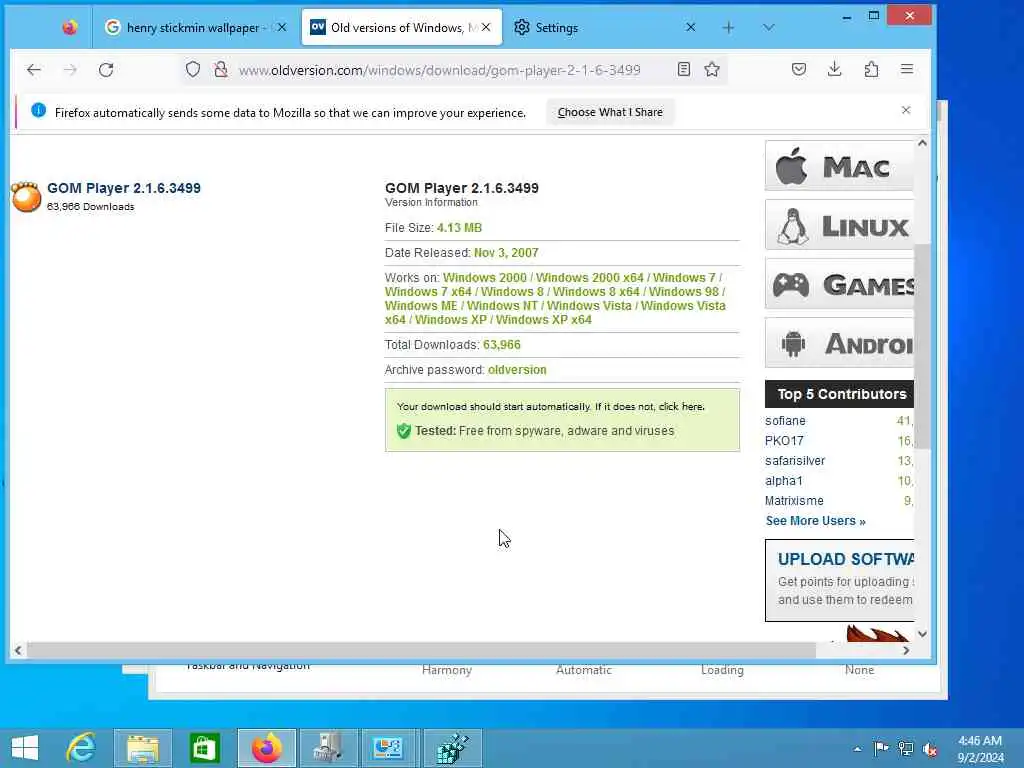Screen dimensions: 1024x768
Task: Open the GOM Player 2.1.6.3499 title link
Action: coord(123,188)
